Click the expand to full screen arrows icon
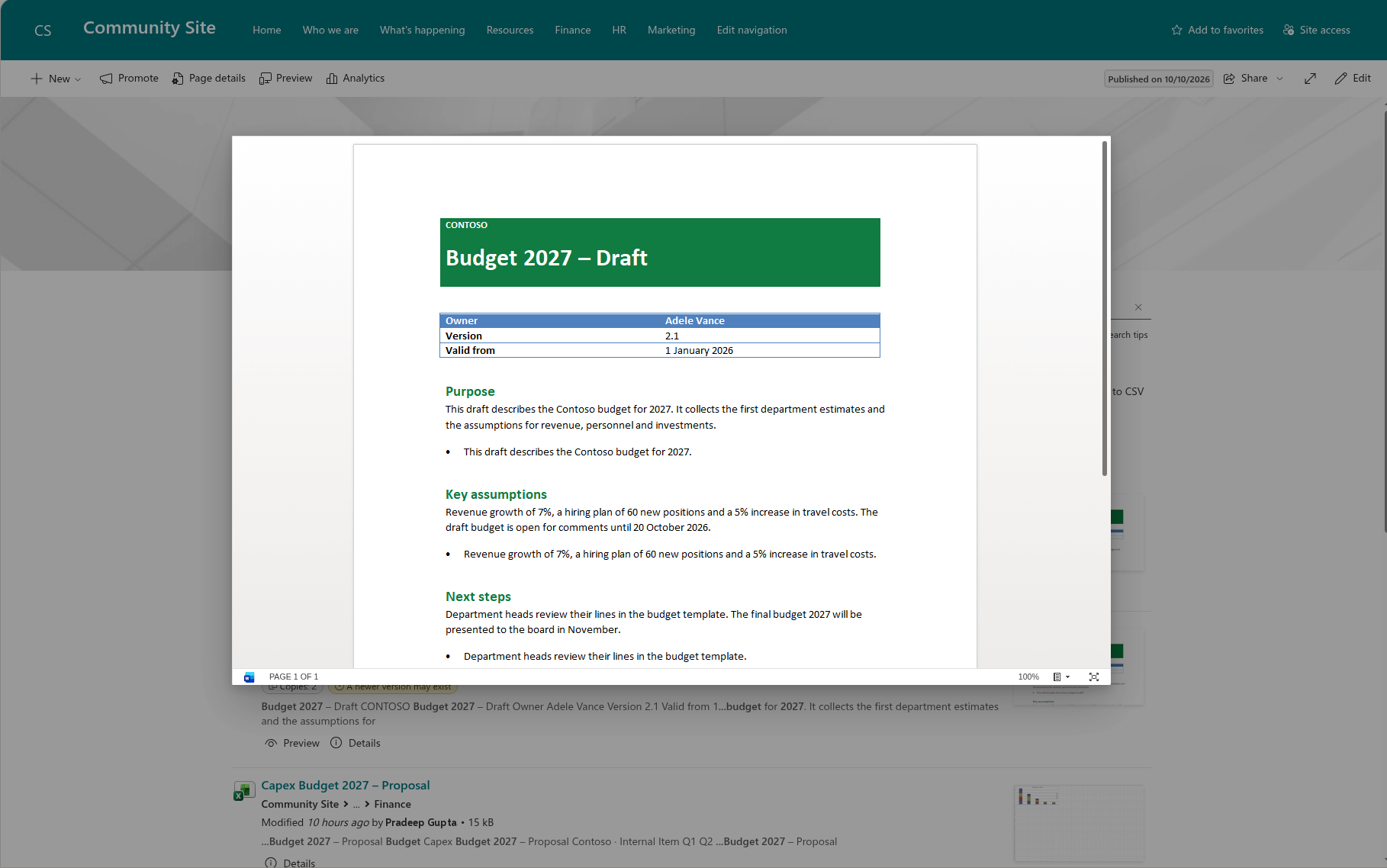The height and width of the screenshot is (868, 1387). 1310,79
